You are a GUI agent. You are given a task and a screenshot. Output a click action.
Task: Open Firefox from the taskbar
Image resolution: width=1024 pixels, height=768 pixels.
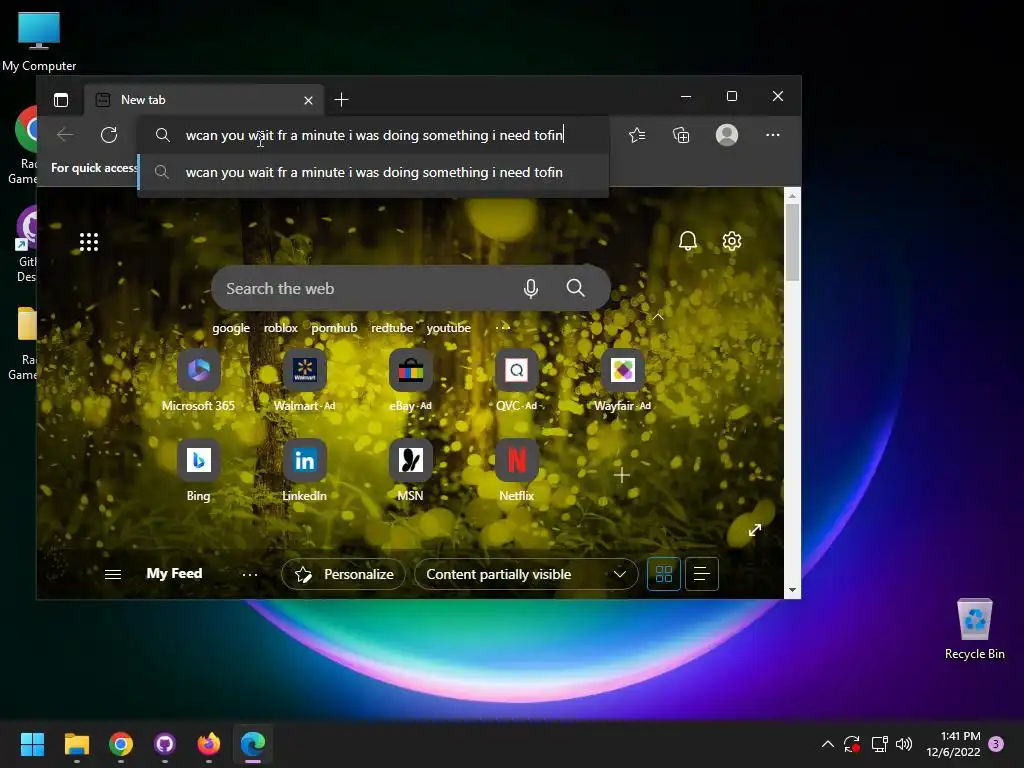tap(209, 744)
